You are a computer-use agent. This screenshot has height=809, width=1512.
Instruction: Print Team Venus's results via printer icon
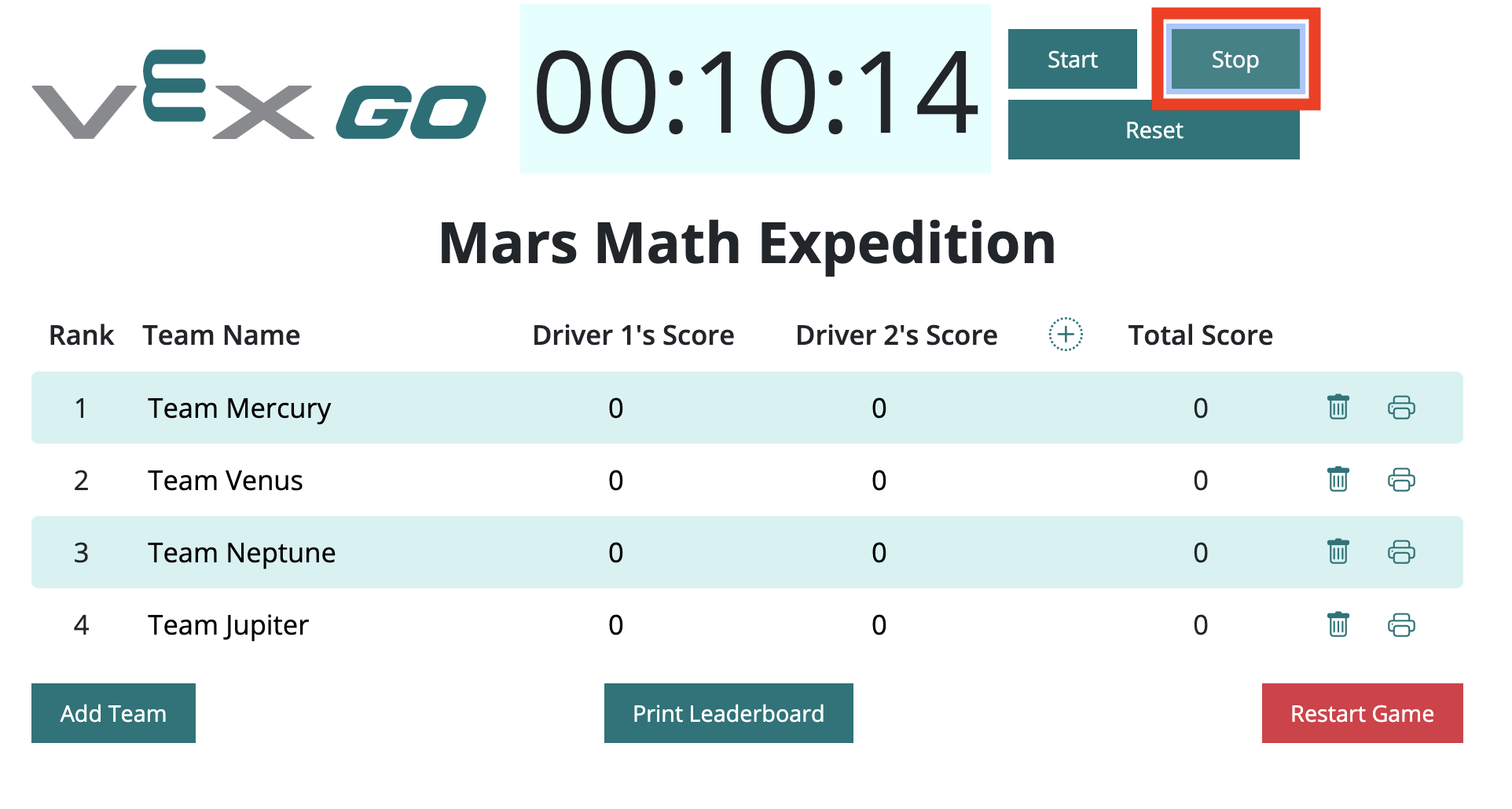[1401, 480]
